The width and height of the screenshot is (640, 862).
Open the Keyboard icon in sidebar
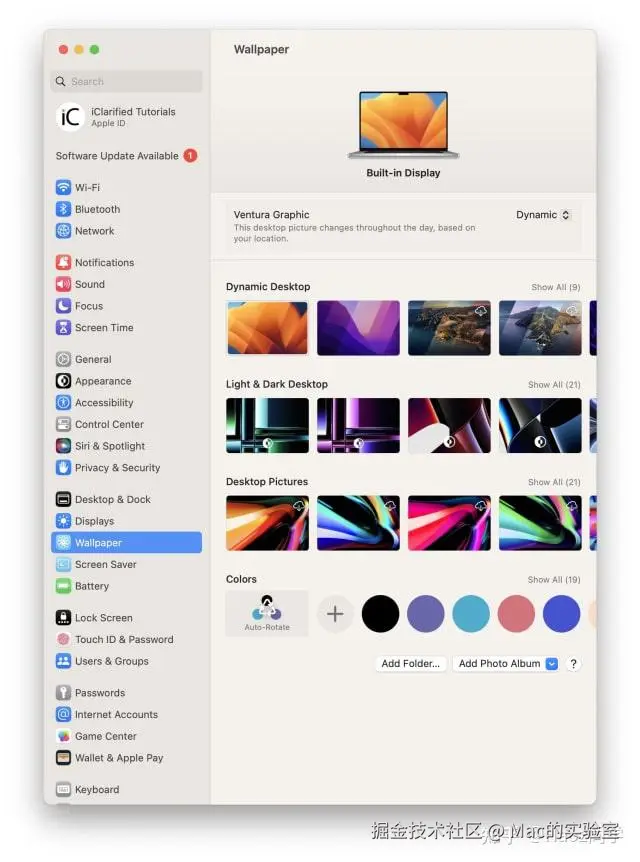pyautogui.click(x=63, y=789)
